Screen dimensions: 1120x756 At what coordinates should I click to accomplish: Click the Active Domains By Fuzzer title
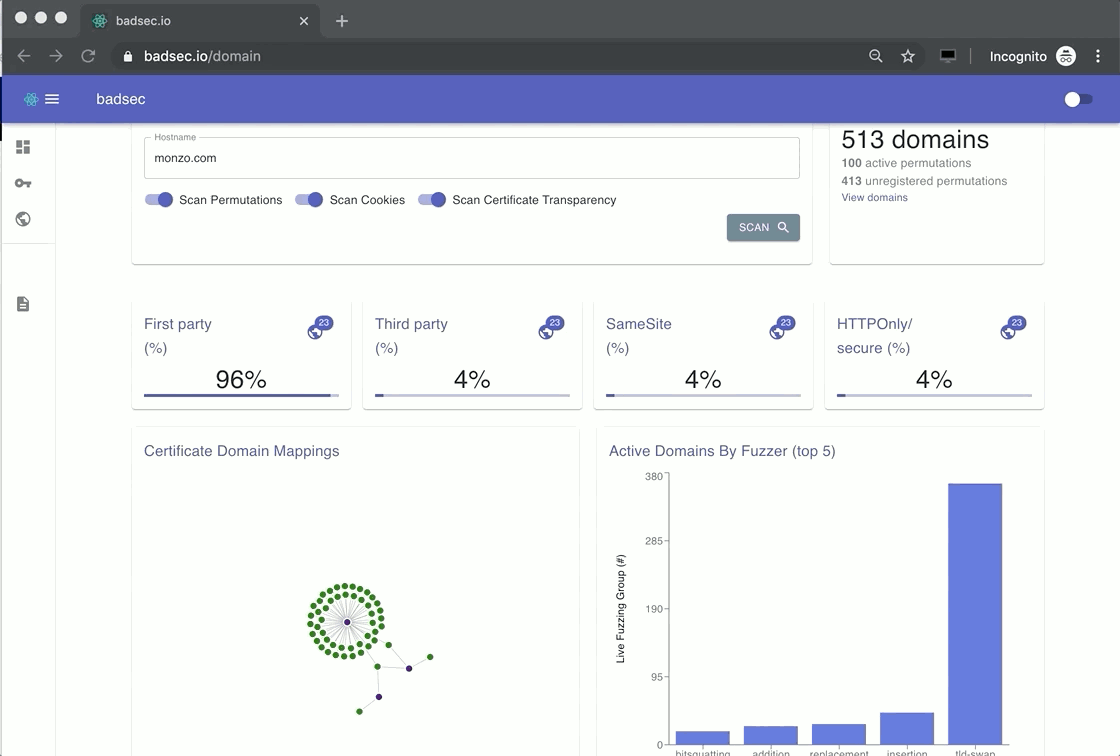[x=722, y=451]
